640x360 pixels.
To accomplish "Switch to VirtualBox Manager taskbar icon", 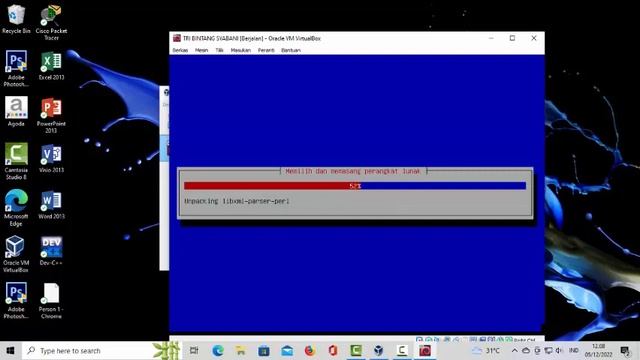I will (x=379, y=351).
